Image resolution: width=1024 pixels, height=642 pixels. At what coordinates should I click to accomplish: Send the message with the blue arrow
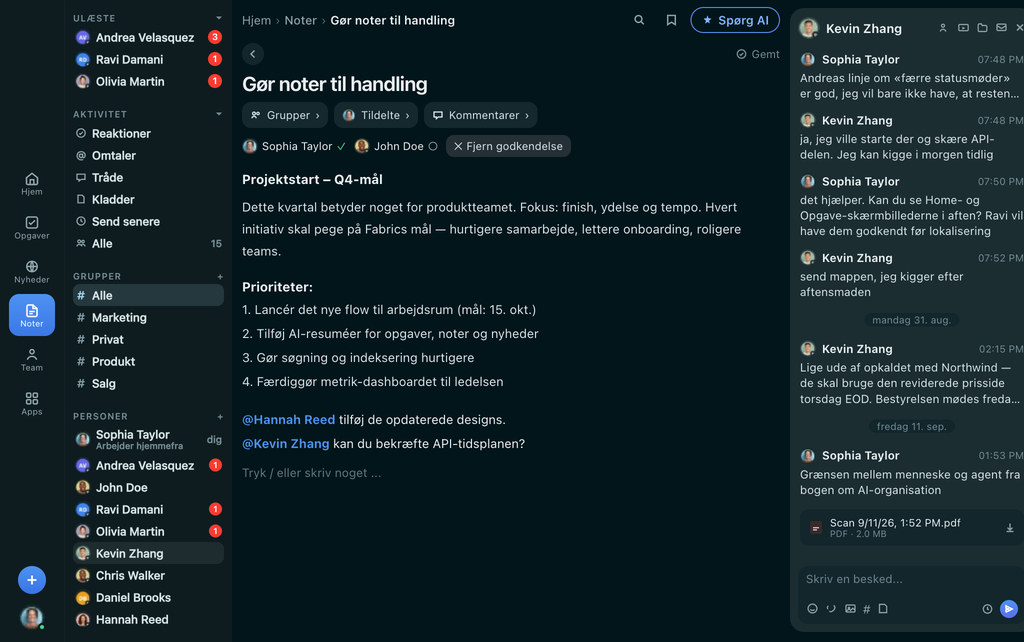[1009, 609]
